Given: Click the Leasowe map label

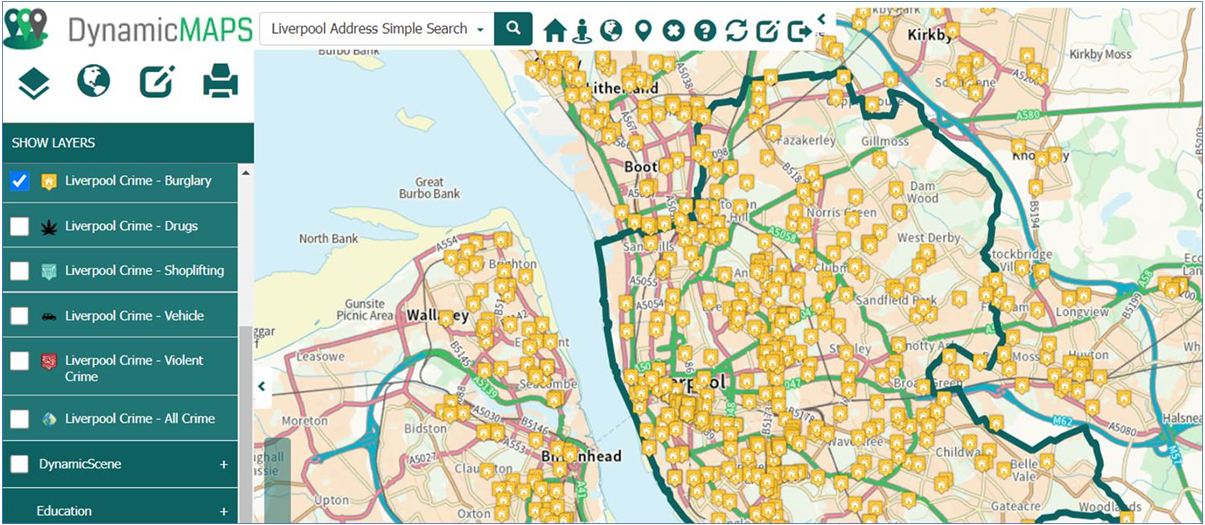Looking at the screenshot, I should (322, 356).
